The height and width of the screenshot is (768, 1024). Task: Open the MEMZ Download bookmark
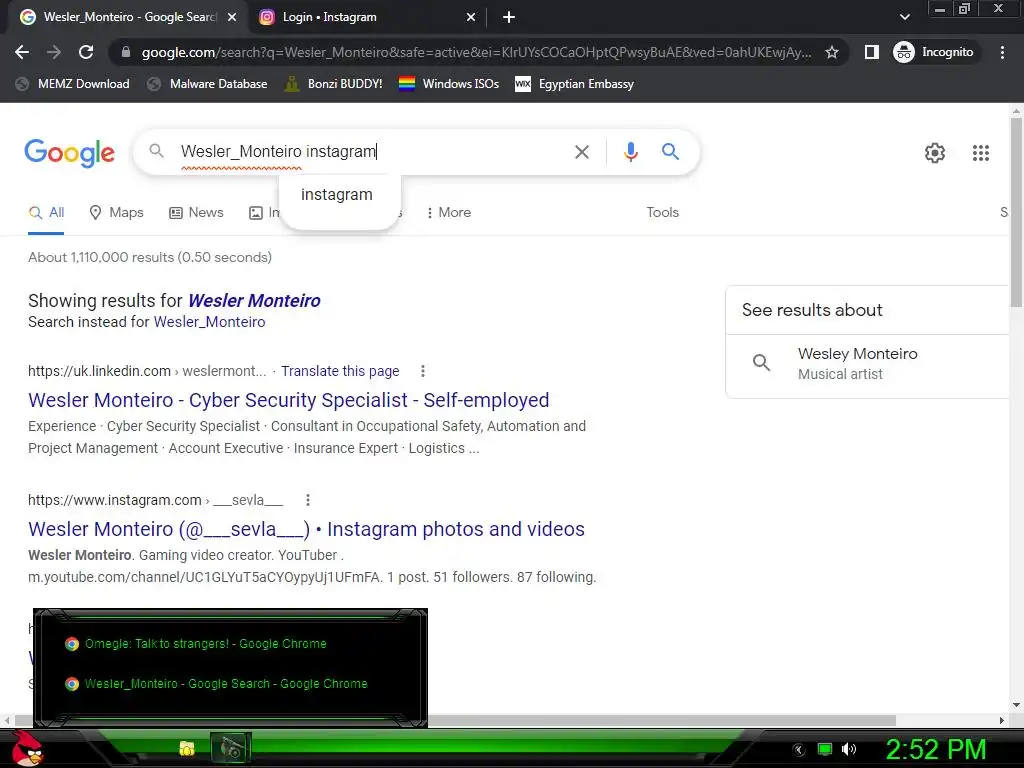click(x=72, y=84)
